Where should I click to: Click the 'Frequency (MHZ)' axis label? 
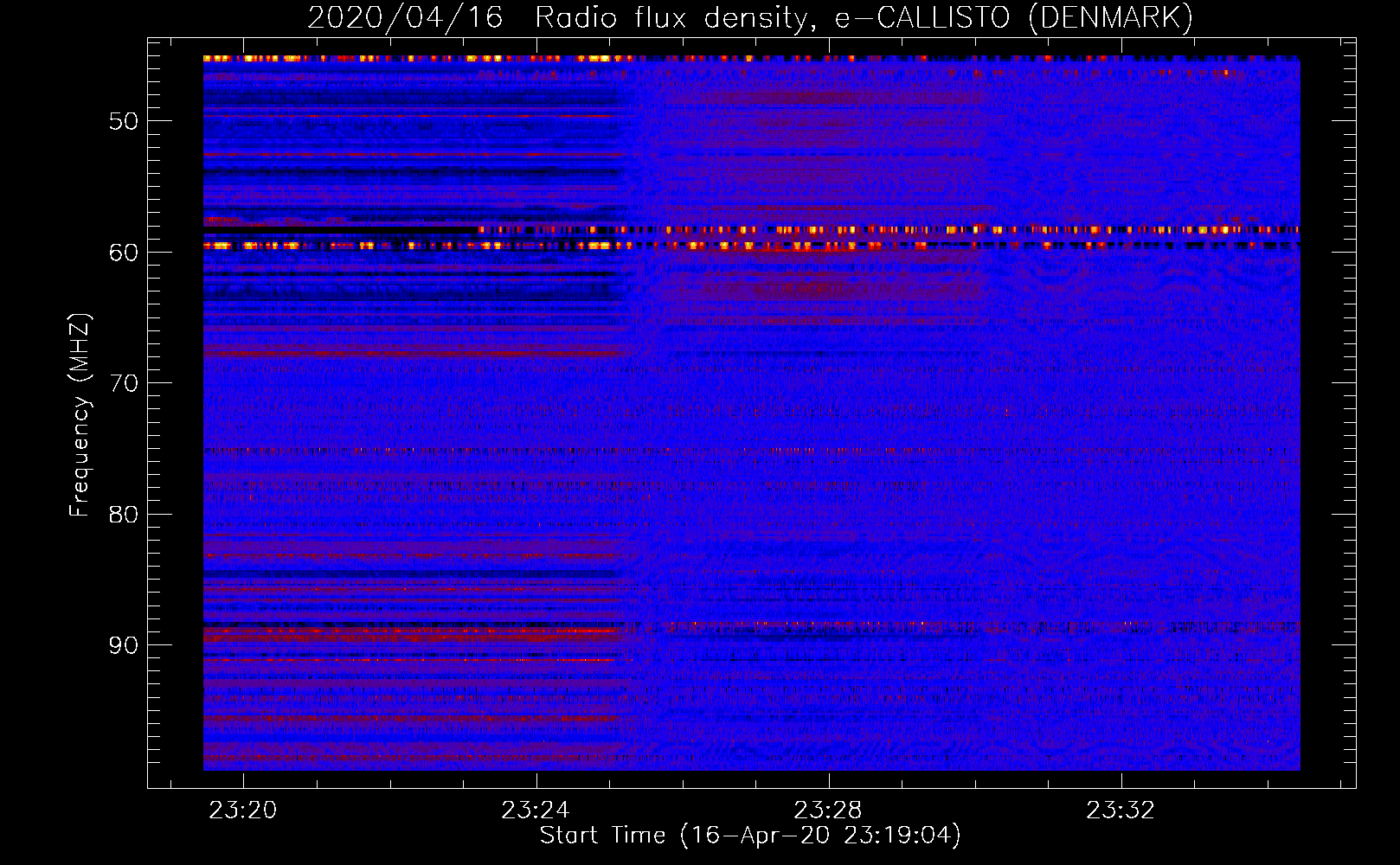(x=80, y=415)
